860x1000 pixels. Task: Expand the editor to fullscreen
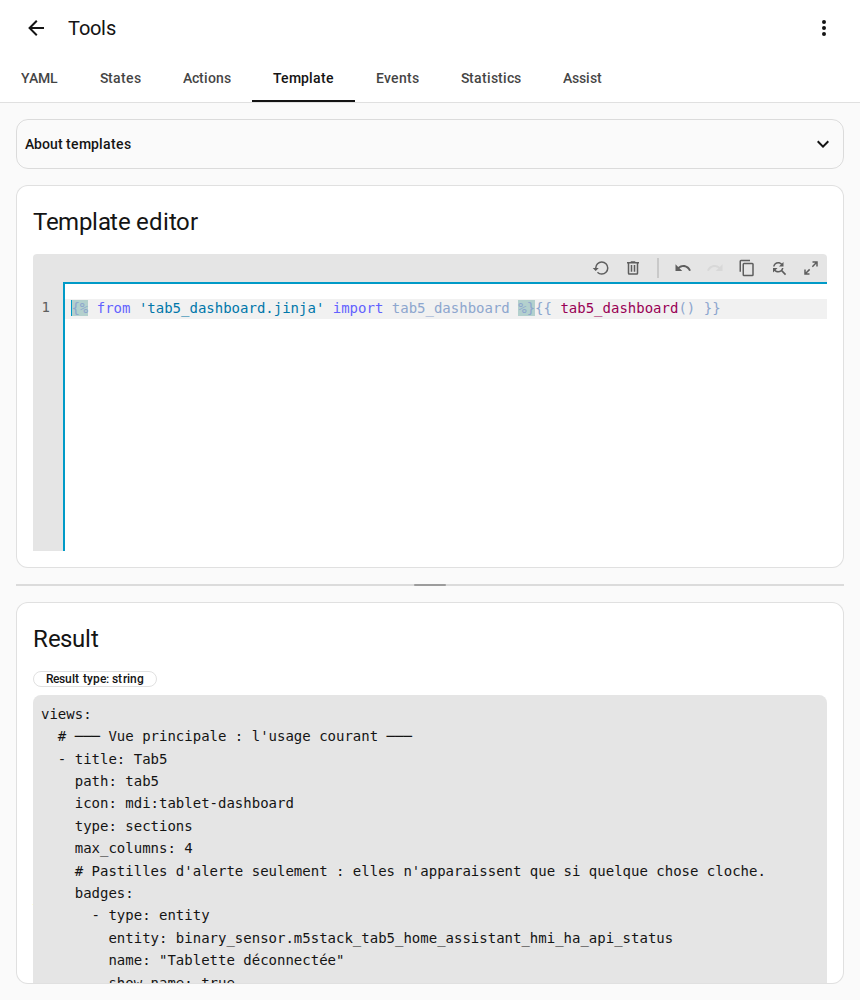[x=811, y=268]
